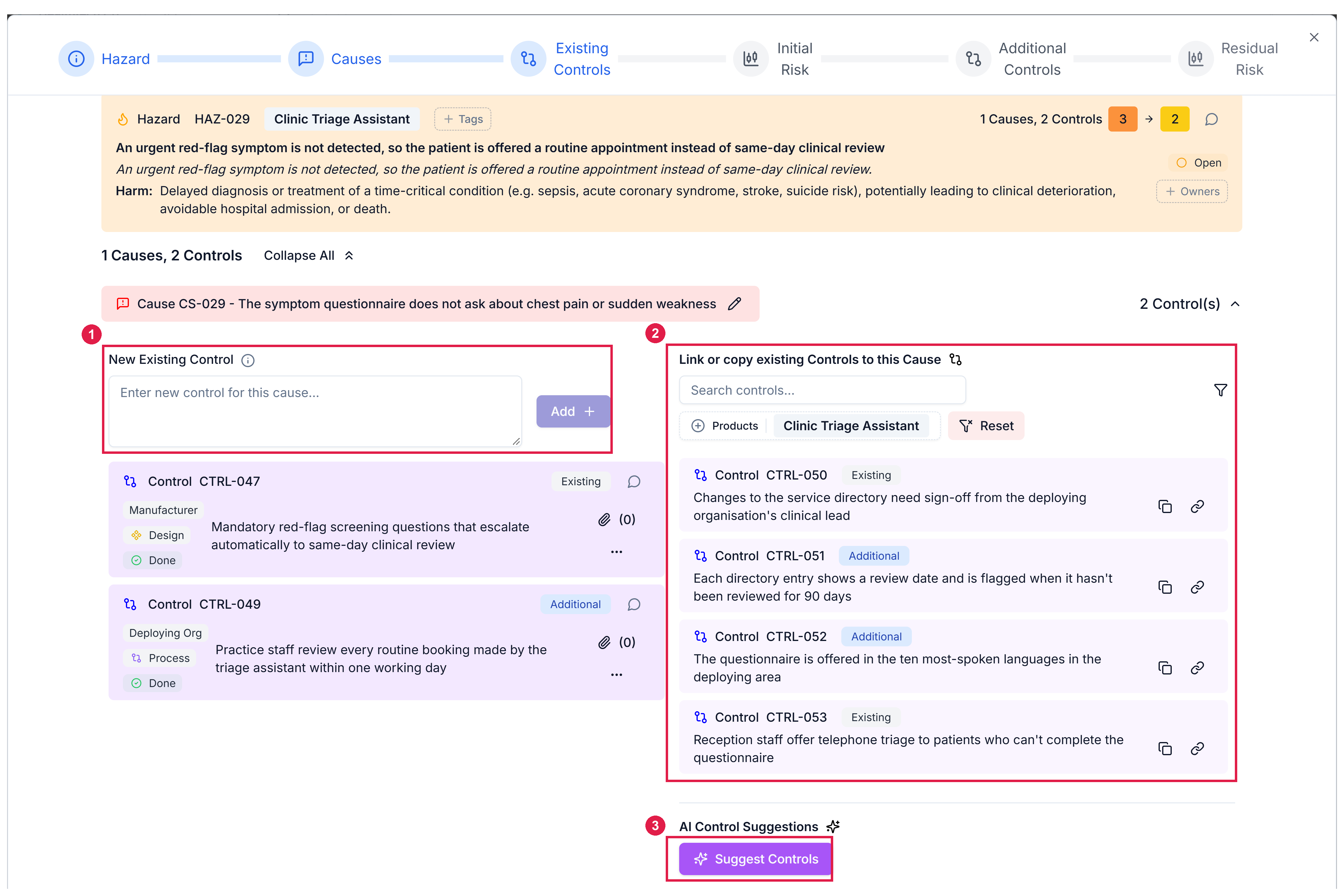The width and height of the screenshot is (1344, 896).
Task: Go to the Residual Risk step
Action: pyautogui.click(x=1229, y=59)
